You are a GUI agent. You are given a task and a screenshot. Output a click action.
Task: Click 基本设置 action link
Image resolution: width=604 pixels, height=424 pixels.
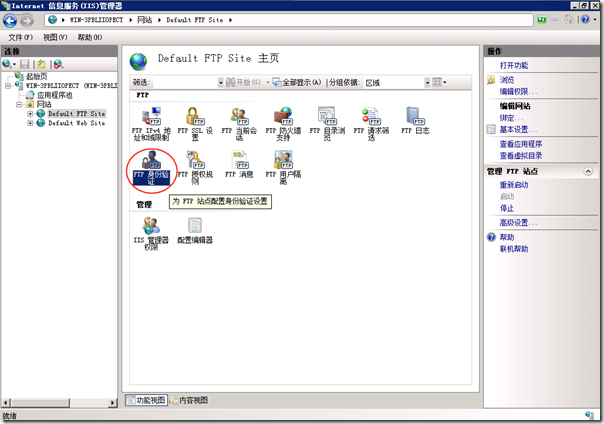(518, 129)
